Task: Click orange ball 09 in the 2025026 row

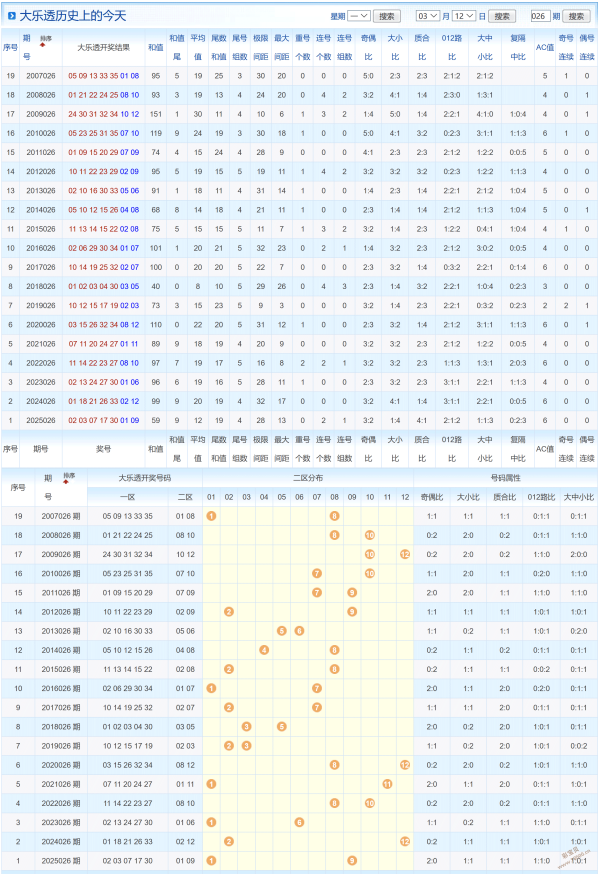Action: click(x=352, y=860)
